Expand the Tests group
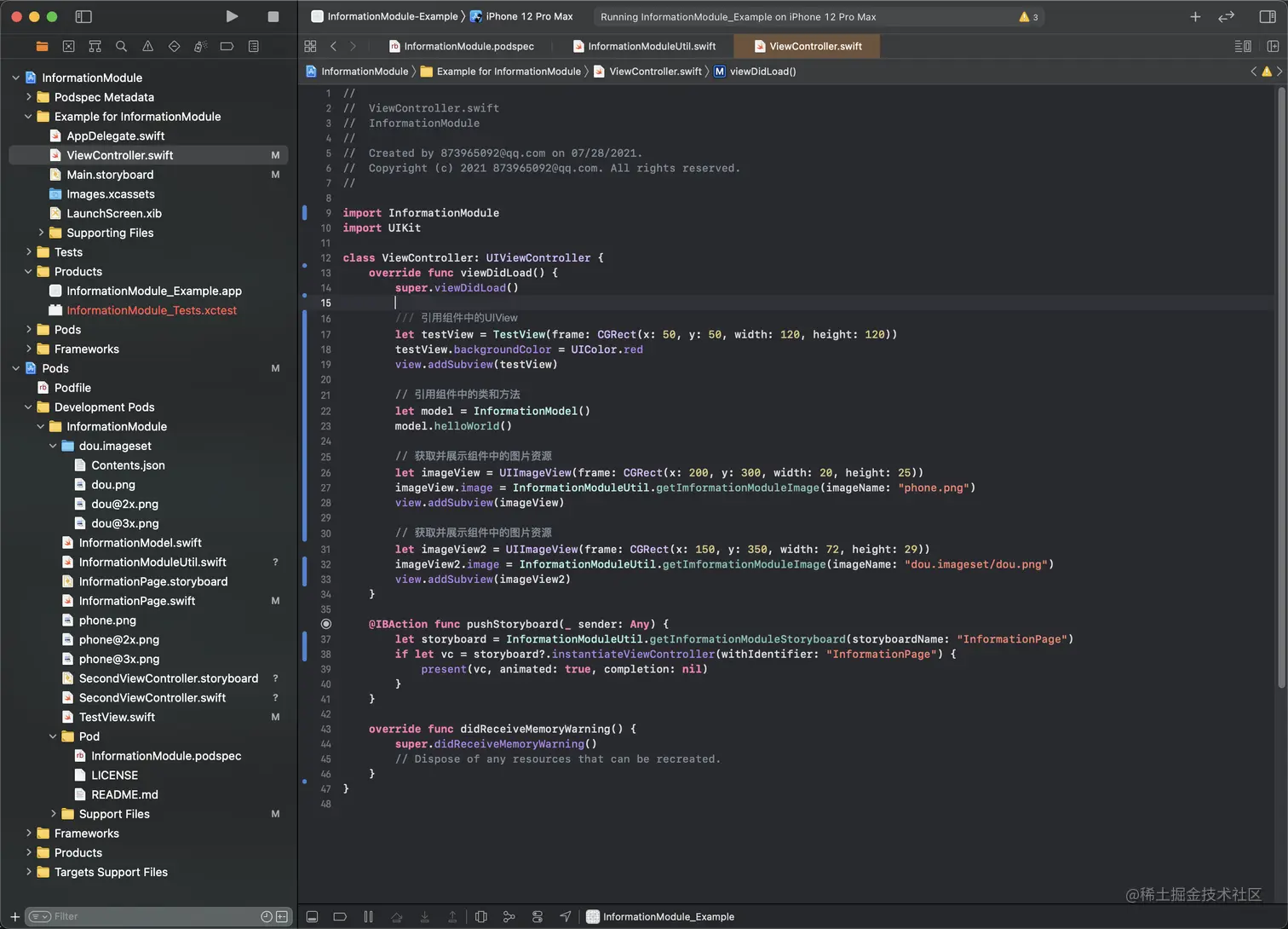 pos(28,252)
